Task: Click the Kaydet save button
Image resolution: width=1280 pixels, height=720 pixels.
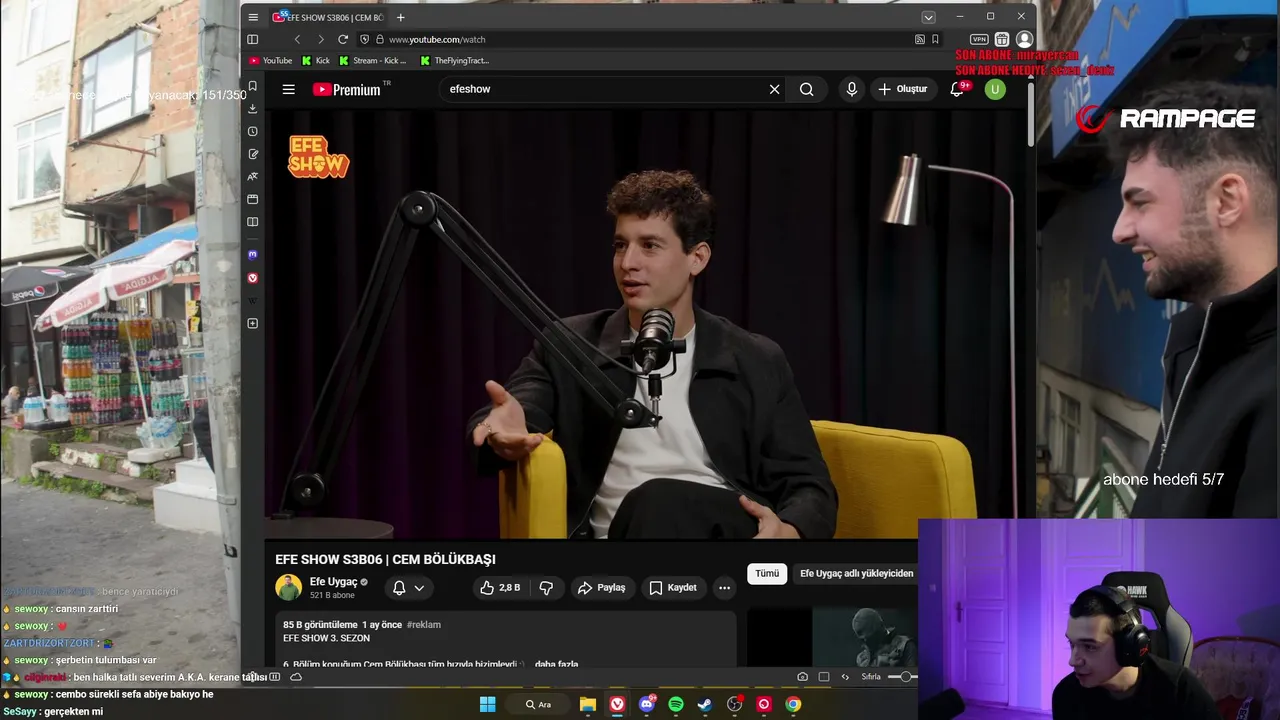Action: point(673,588)
